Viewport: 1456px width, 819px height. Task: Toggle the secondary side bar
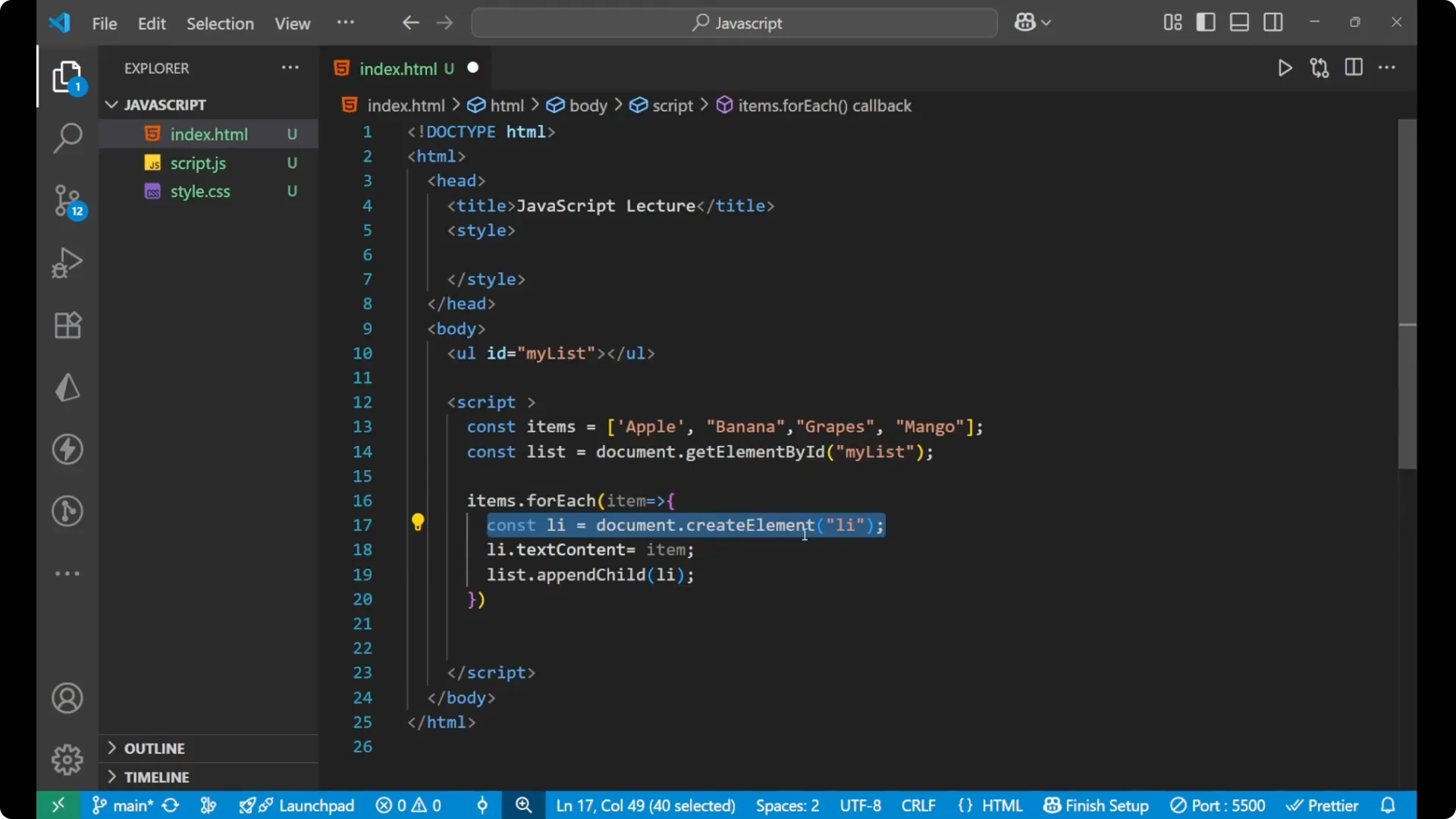pos(1273,22)
